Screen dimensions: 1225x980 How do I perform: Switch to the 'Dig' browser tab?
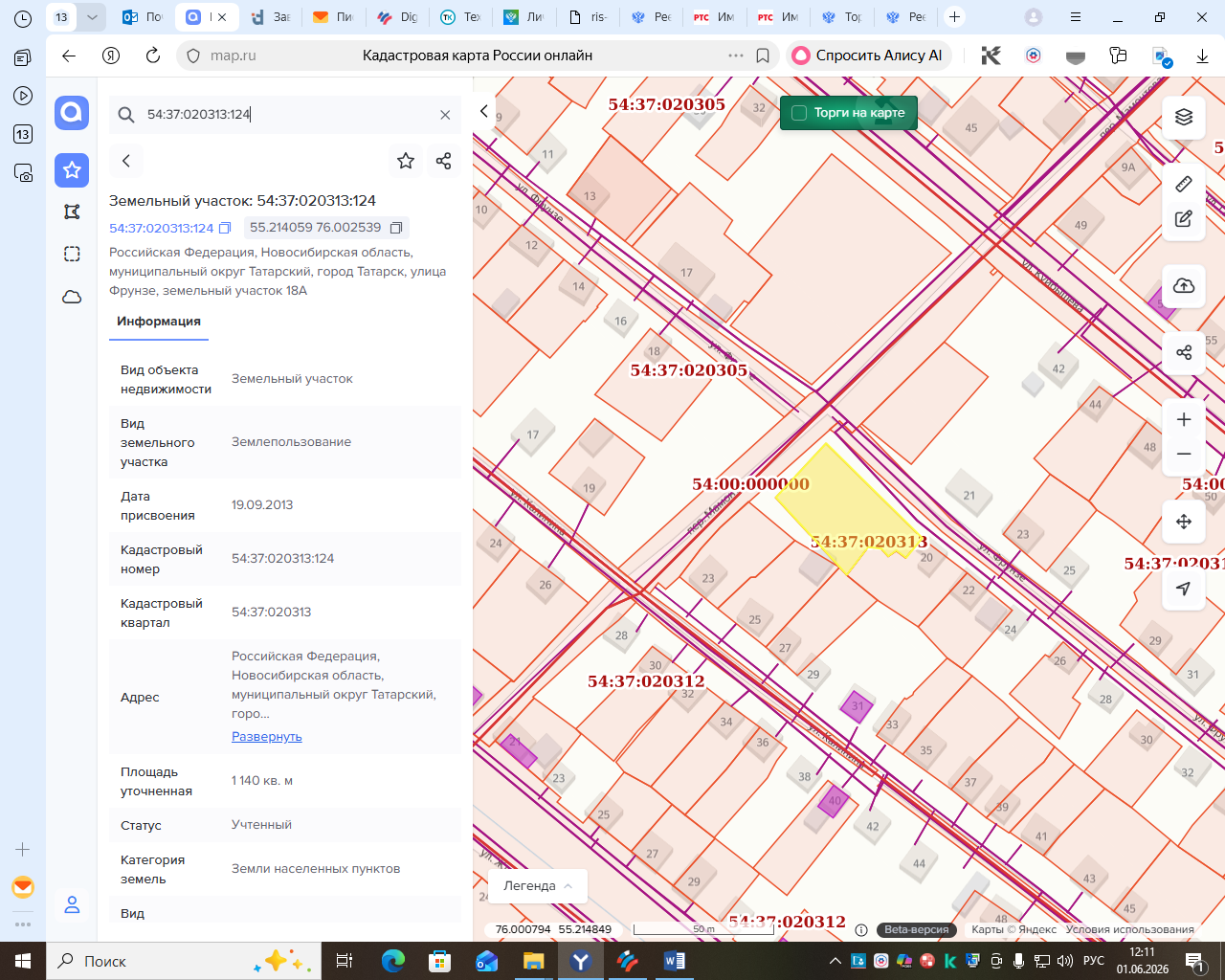(x=398, y=17)
